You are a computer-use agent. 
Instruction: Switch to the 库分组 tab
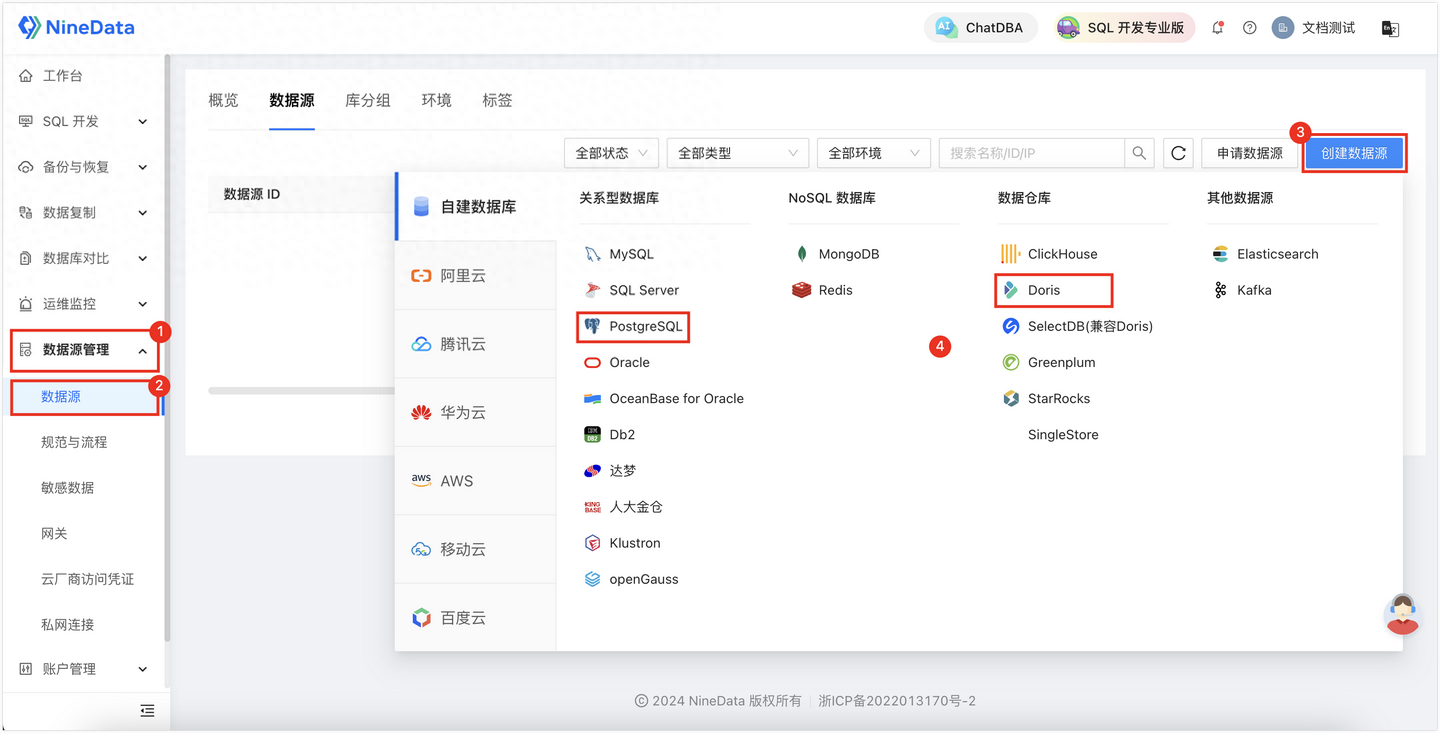tap(367, 100)
